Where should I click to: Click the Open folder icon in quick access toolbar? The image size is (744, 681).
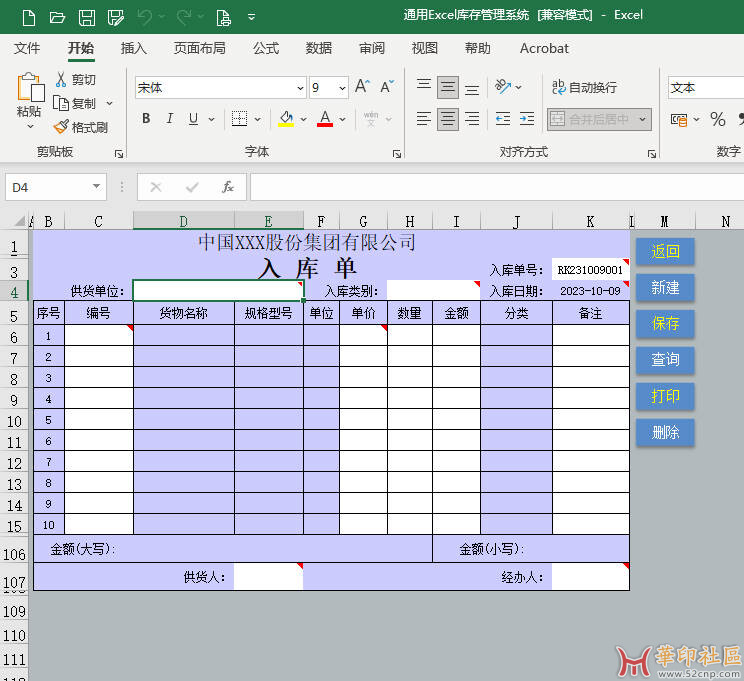pyautogui.click(x=57, y=18)
